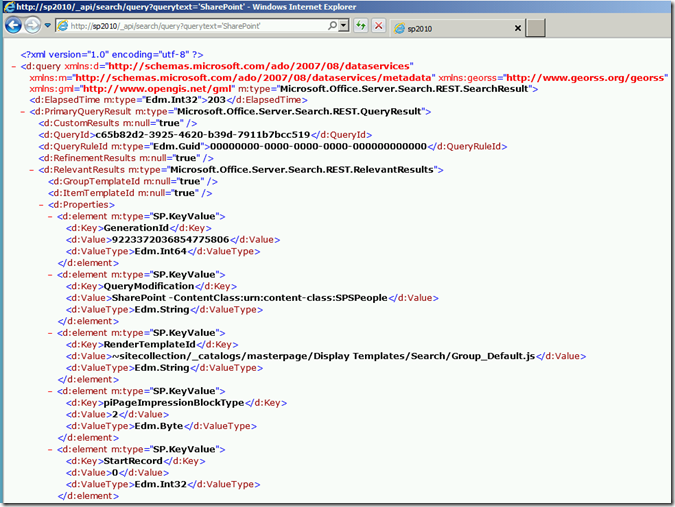
Task: Go back with the browser Back arrow
Action: tap(13, 25)
